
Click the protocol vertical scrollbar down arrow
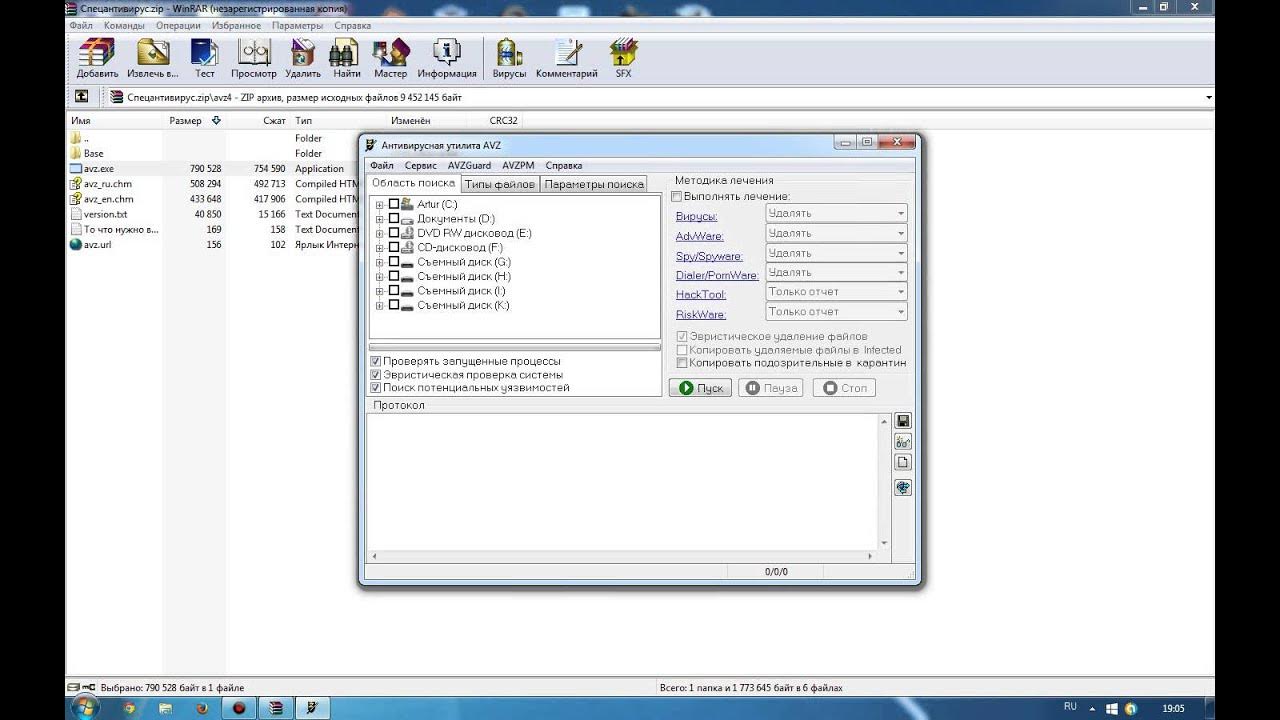click(x=884, y=544)
